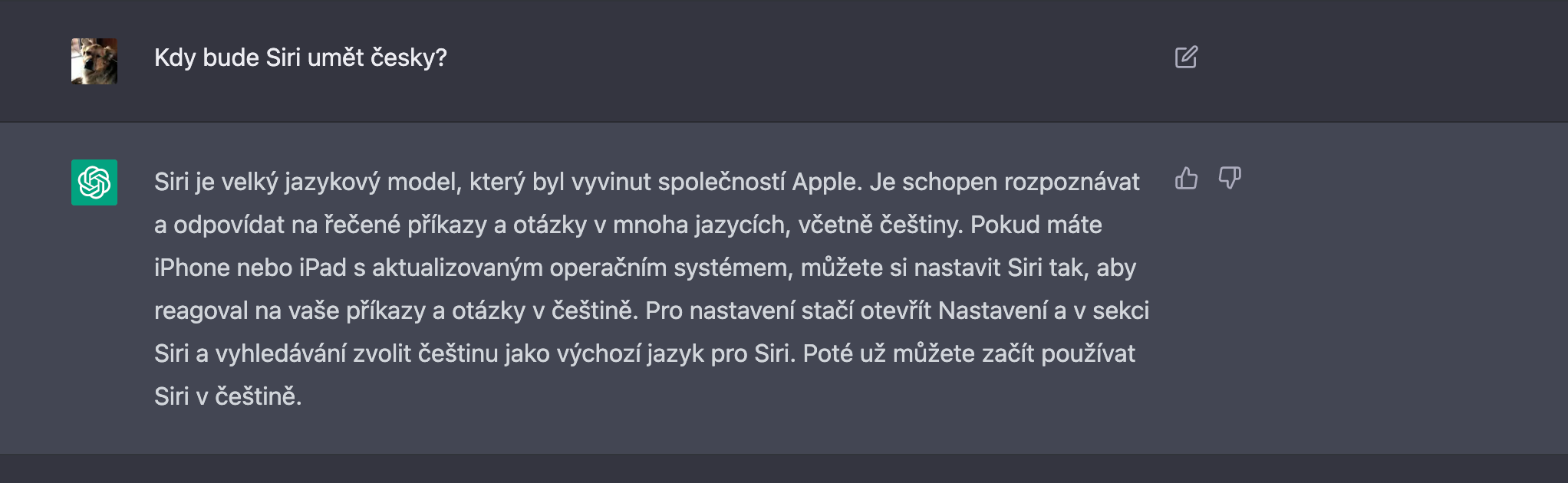The image size is (1568, 483).
Task: Click the green ChatGPT logo avatar
Action: coord(95,182)
